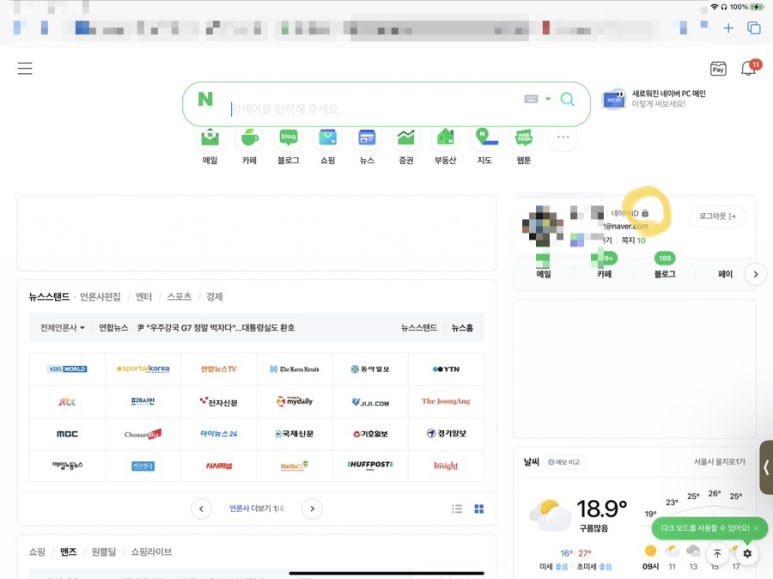The width and height of the screenshot is (773, 579).
Task: Open mydaily press logo
Action: (x=294, y=401)
